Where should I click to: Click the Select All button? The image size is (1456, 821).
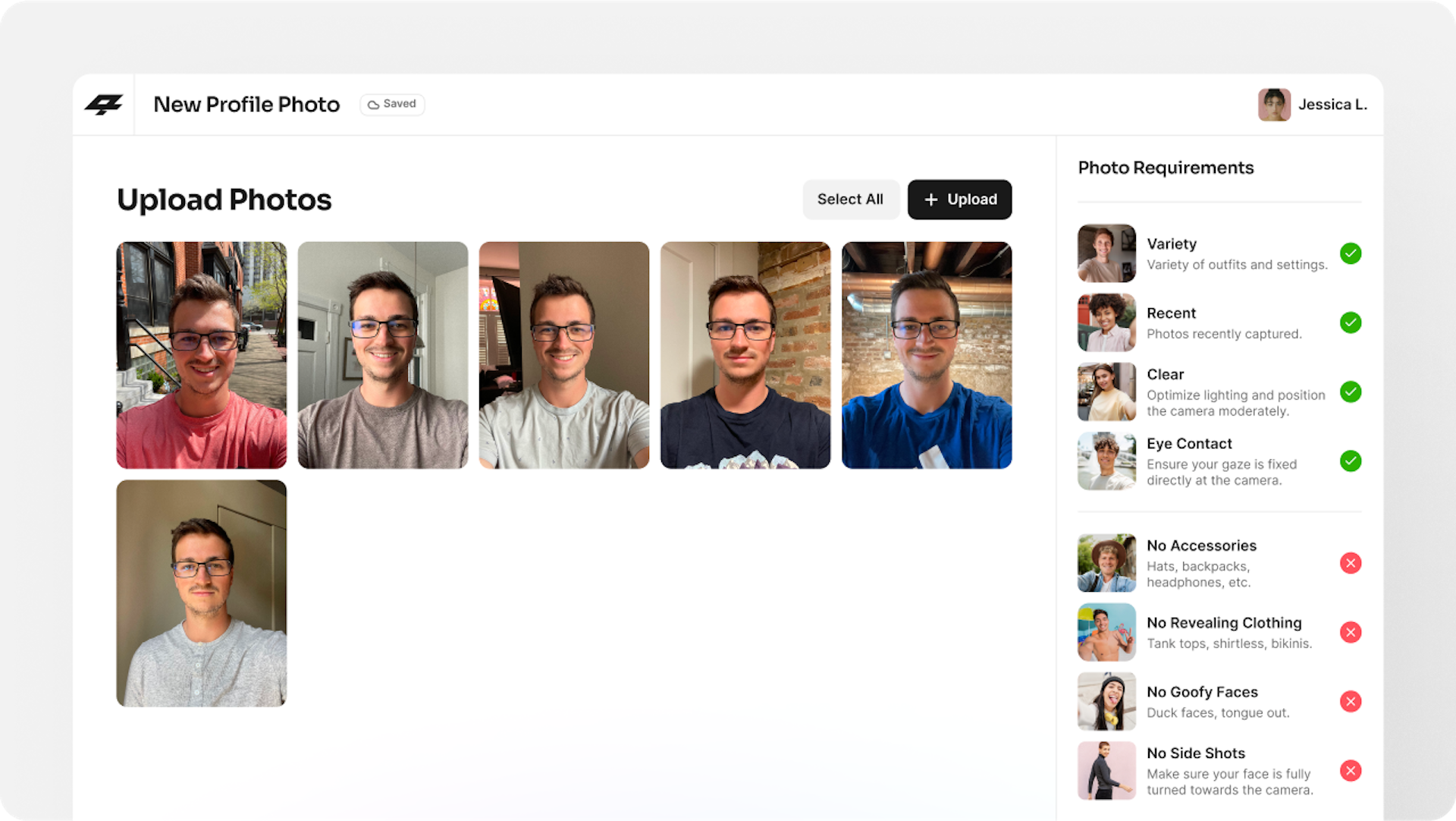(850, 199)
